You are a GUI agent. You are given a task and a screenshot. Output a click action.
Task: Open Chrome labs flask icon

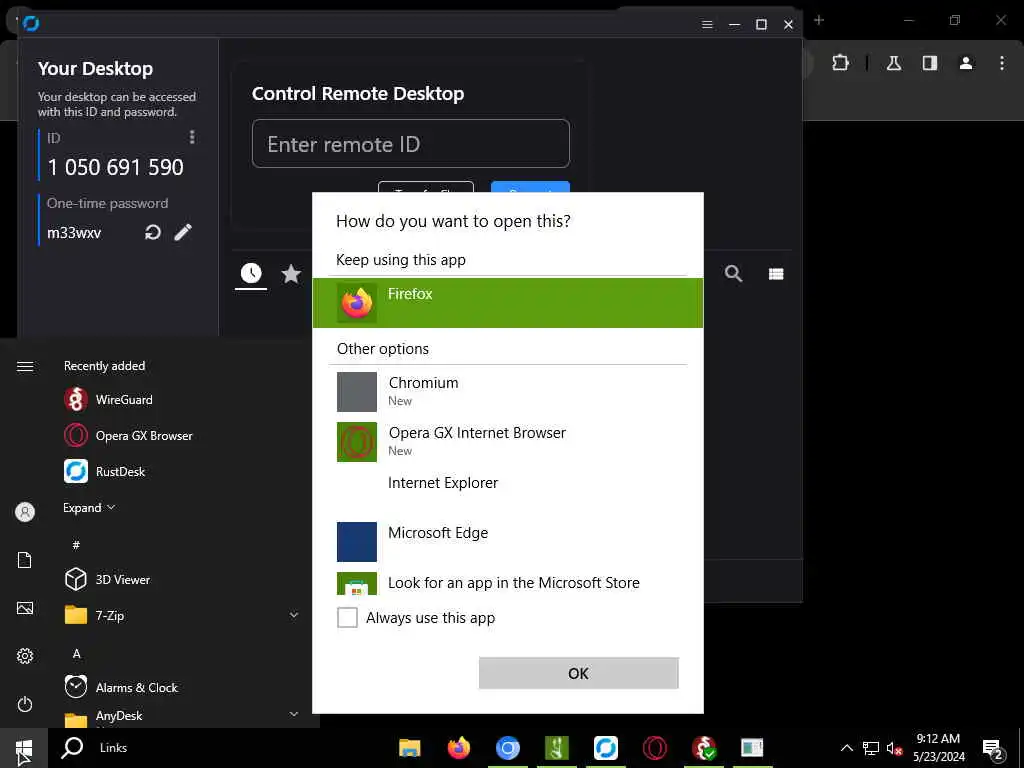(x=894, y=63)
